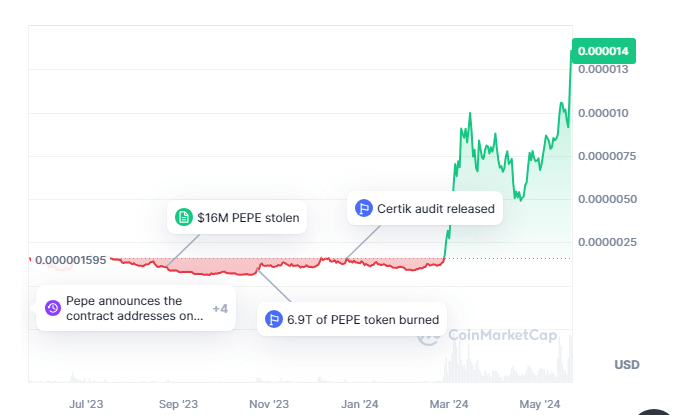The image size is (674, 415).
Task: Click the green document icon for PEPE stolen
Action: [183, 217]
